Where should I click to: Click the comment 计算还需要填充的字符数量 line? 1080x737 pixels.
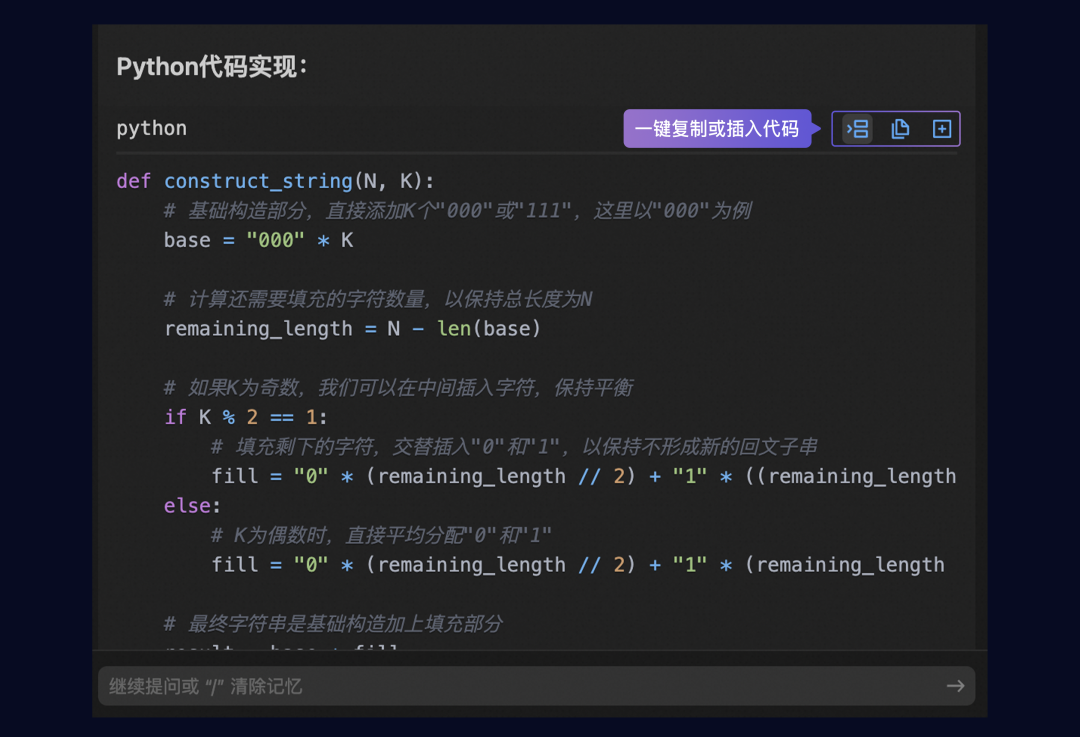pos(377,299)
